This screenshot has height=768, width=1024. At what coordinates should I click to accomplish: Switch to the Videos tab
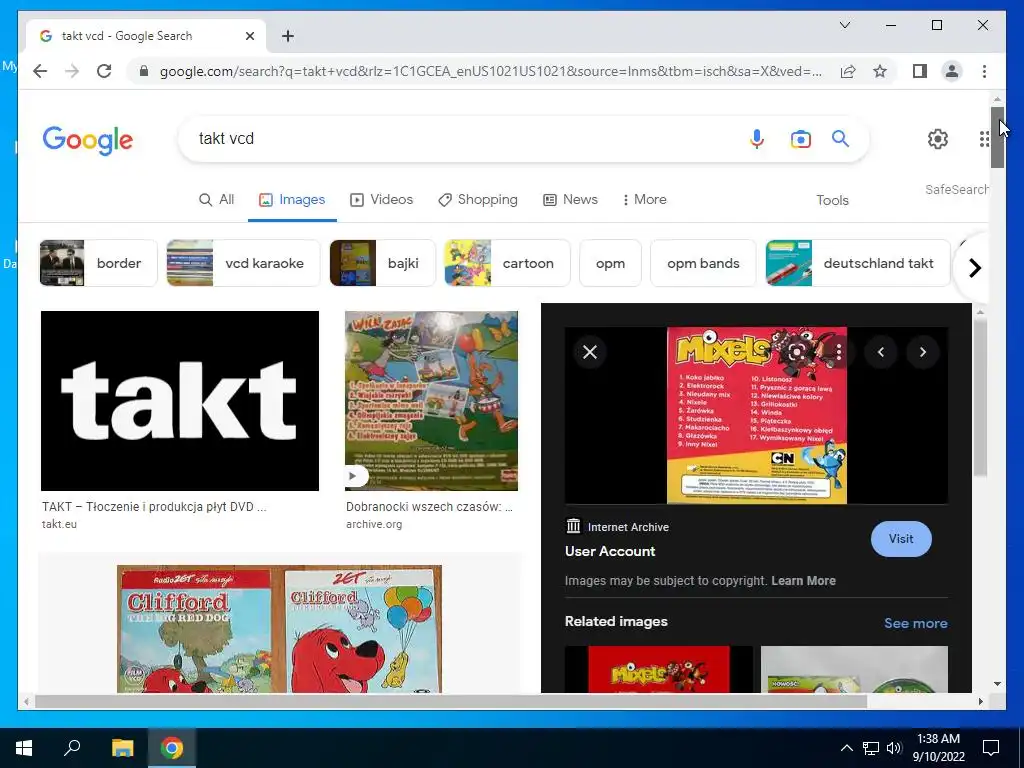[x=381, y=199]
